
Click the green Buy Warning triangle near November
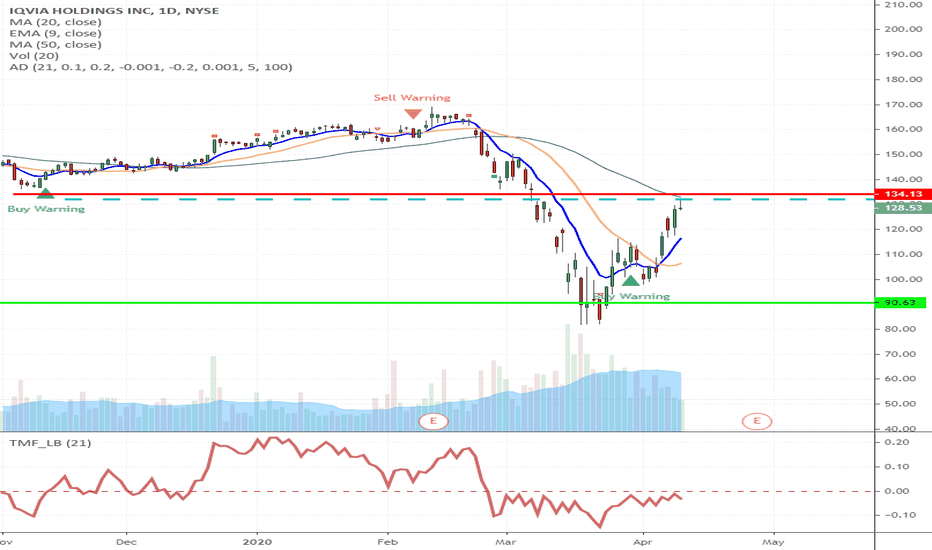point(45,193)
